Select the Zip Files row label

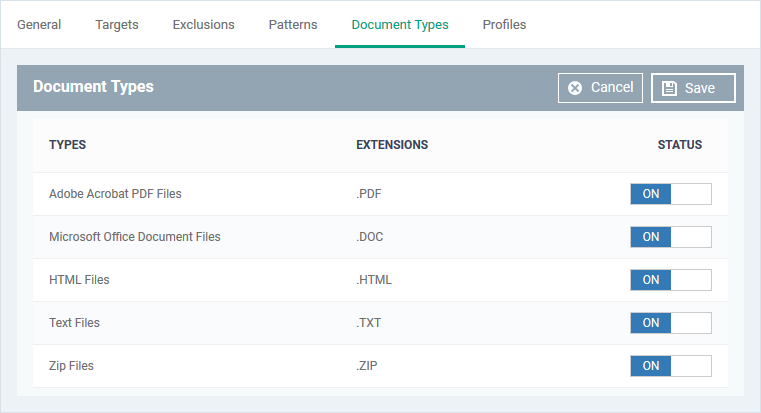click(71, 366)
